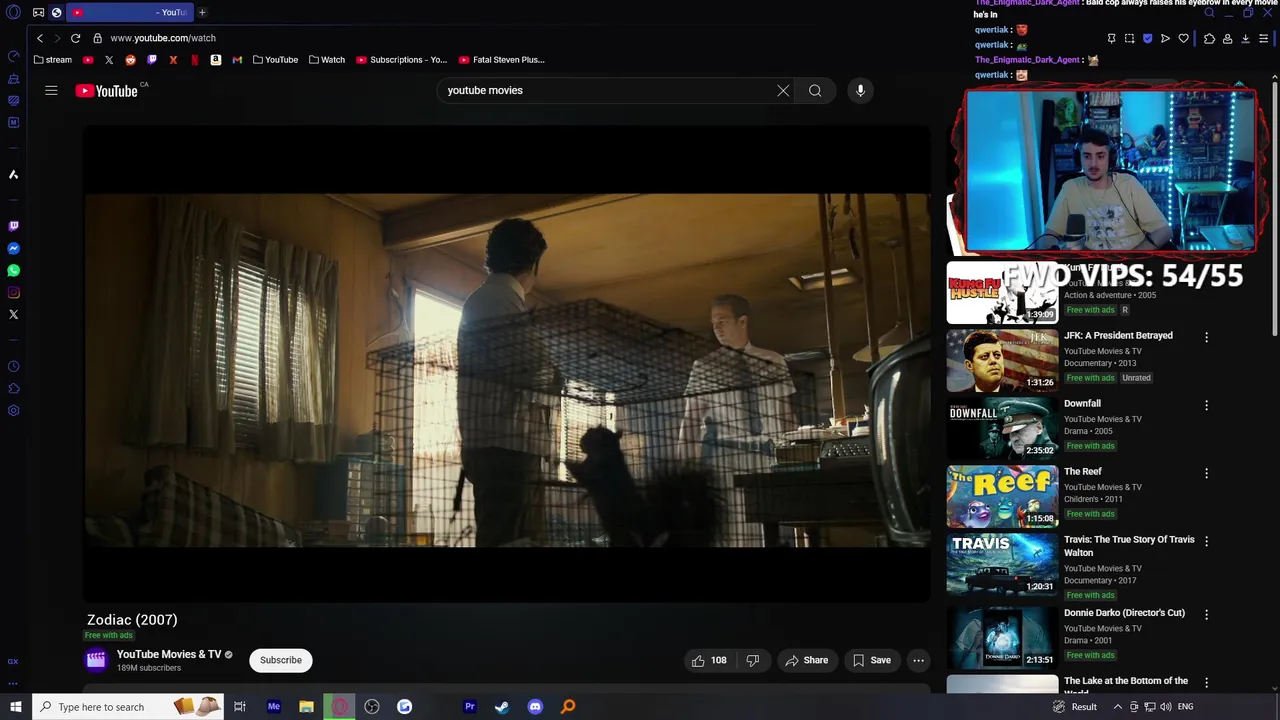Open browser downloads icon
Screen dimensions: 1280x720
tap(1245, 39)
